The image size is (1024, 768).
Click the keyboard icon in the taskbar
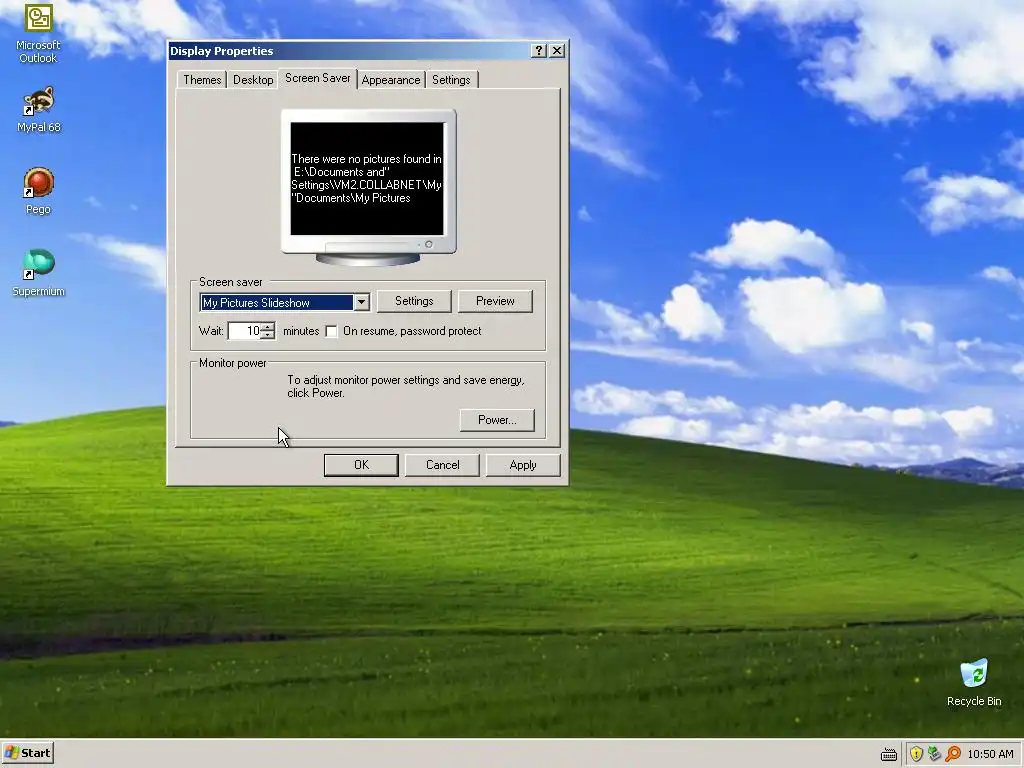click(889, 754)
